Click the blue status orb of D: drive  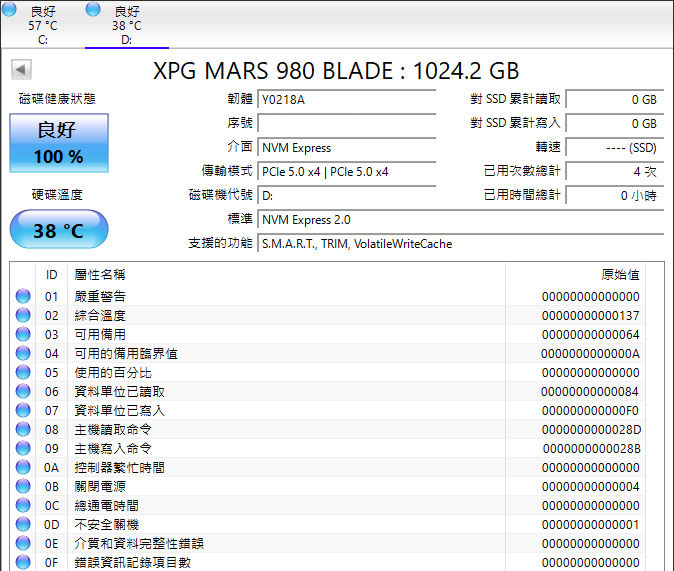[x=93, y=9]
